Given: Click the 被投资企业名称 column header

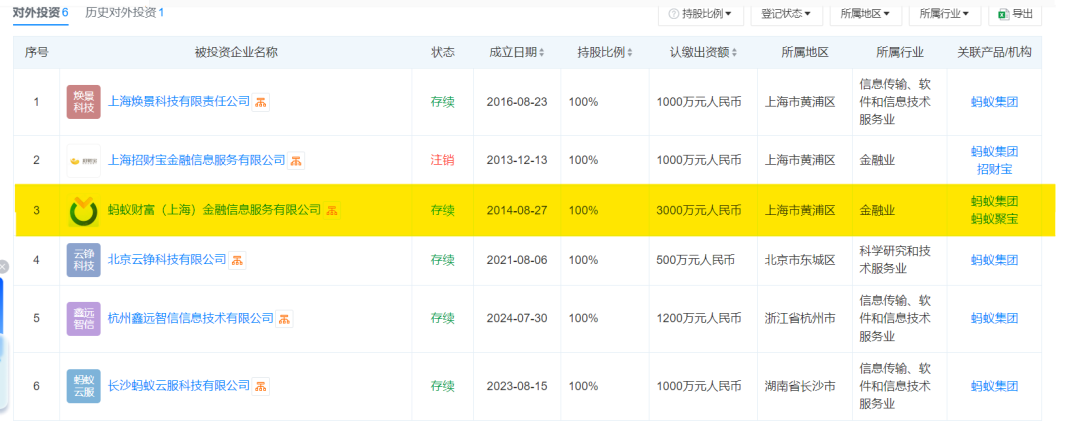Looking at the screenshot, I should point(236,52).
